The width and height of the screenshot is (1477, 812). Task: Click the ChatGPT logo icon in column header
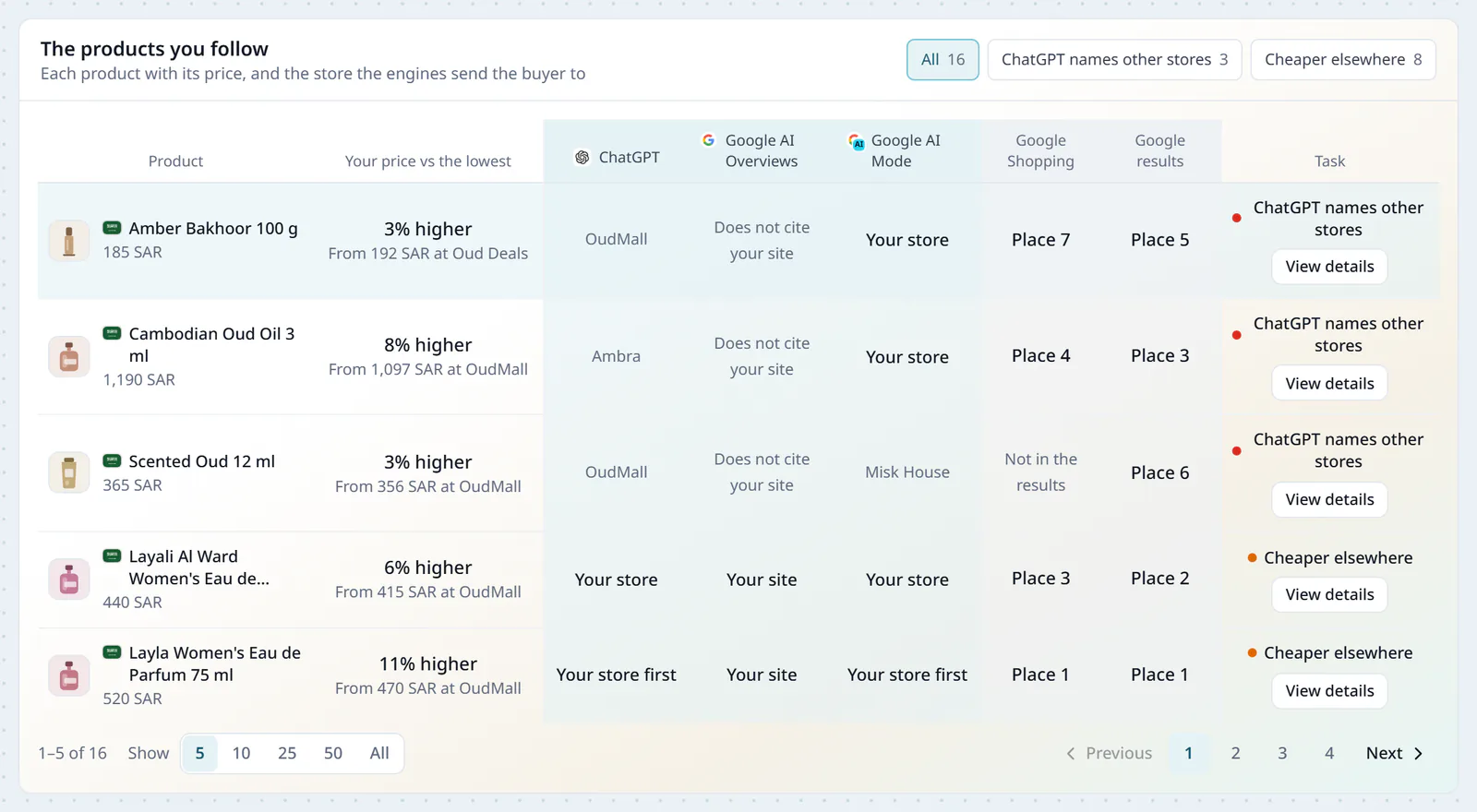click(x=582, y=158)
